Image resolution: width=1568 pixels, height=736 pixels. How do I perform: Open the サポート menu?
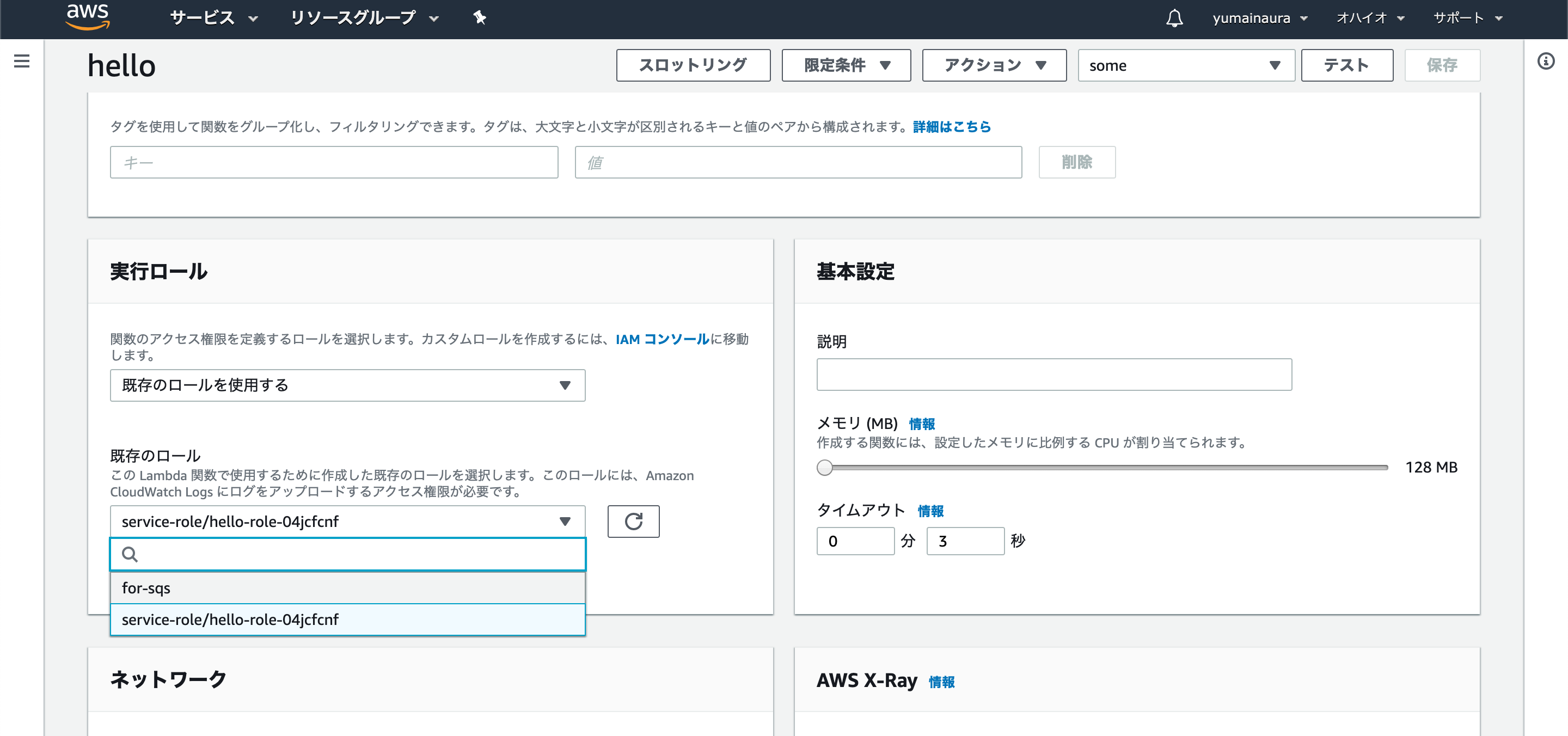pyautogui.click(x=1468, y=19)
